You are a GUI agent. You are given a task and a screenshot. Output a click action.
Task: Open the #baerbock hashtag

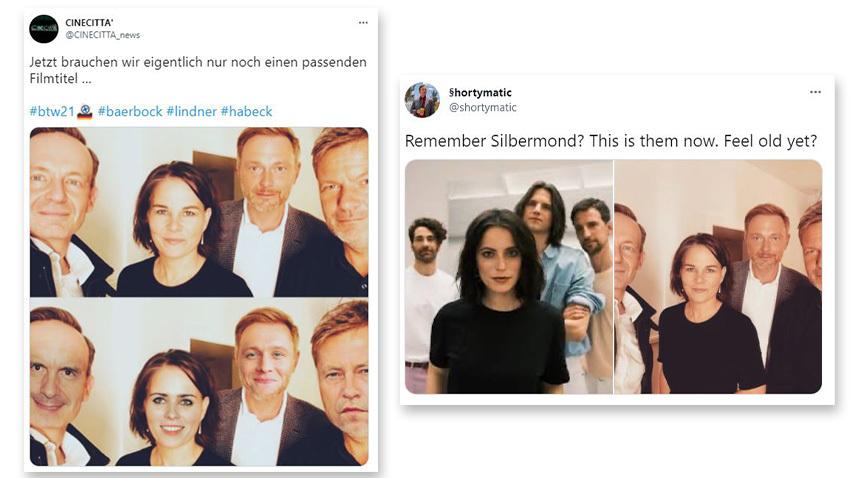[x=128, y=112]
